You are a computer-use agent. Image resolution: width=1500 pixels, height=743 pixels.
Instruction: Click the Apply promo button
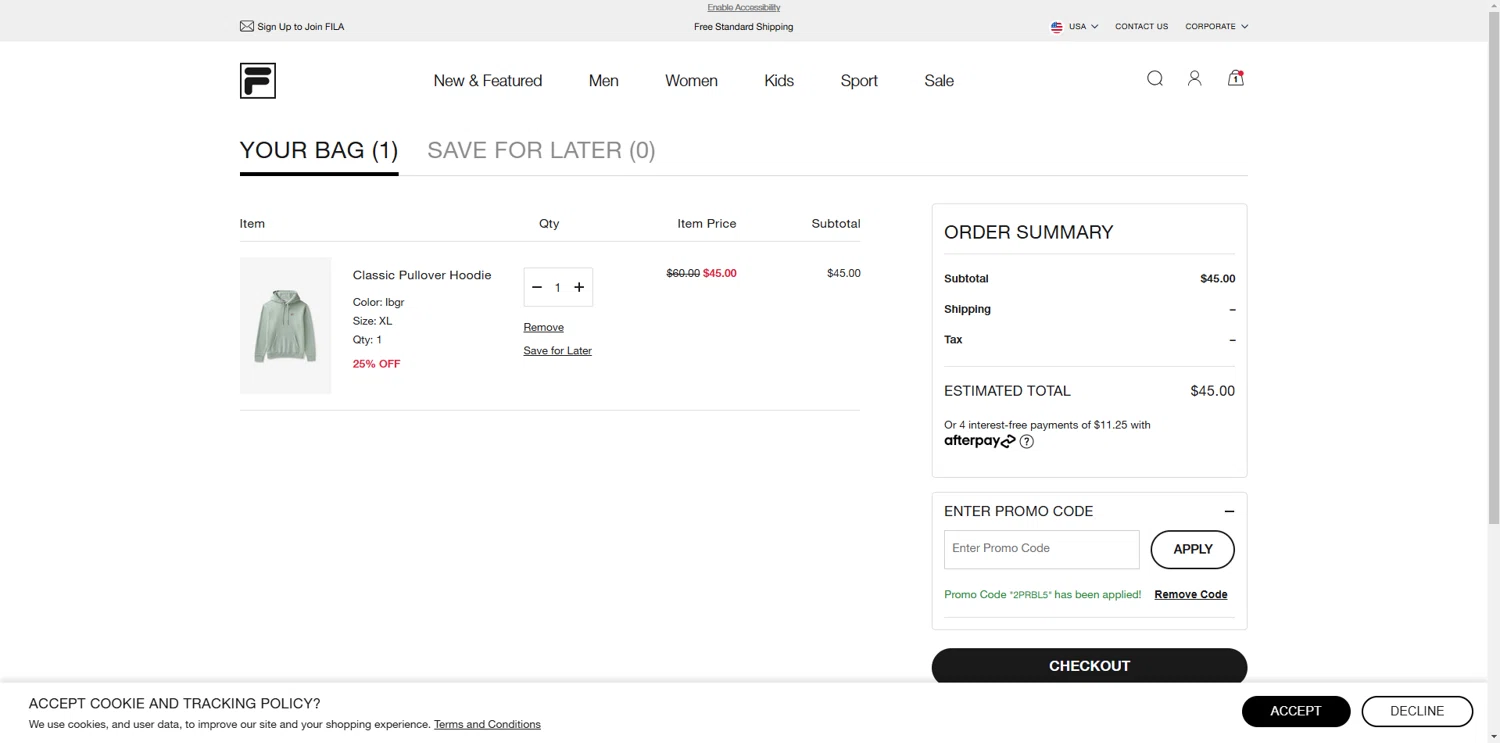[x=1193, y=549]
